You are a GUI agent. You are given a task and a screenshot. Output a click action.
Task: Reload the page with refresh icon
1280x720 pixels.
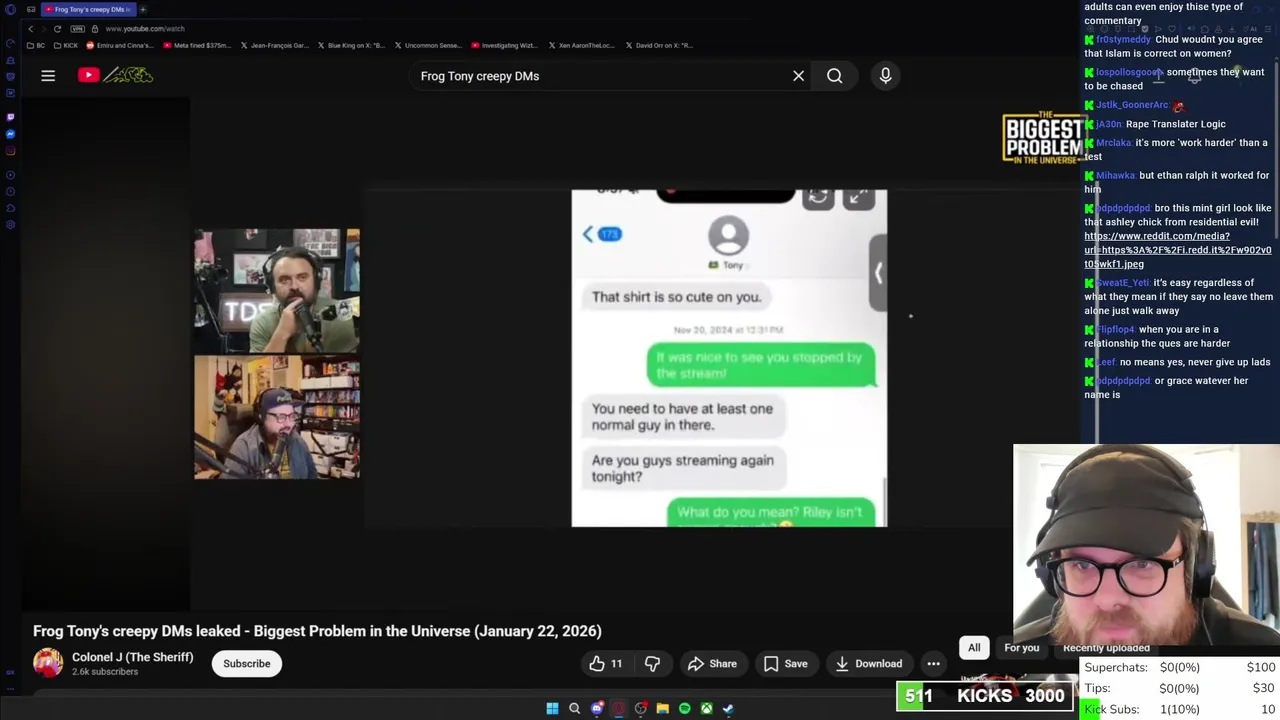point(57,28)
